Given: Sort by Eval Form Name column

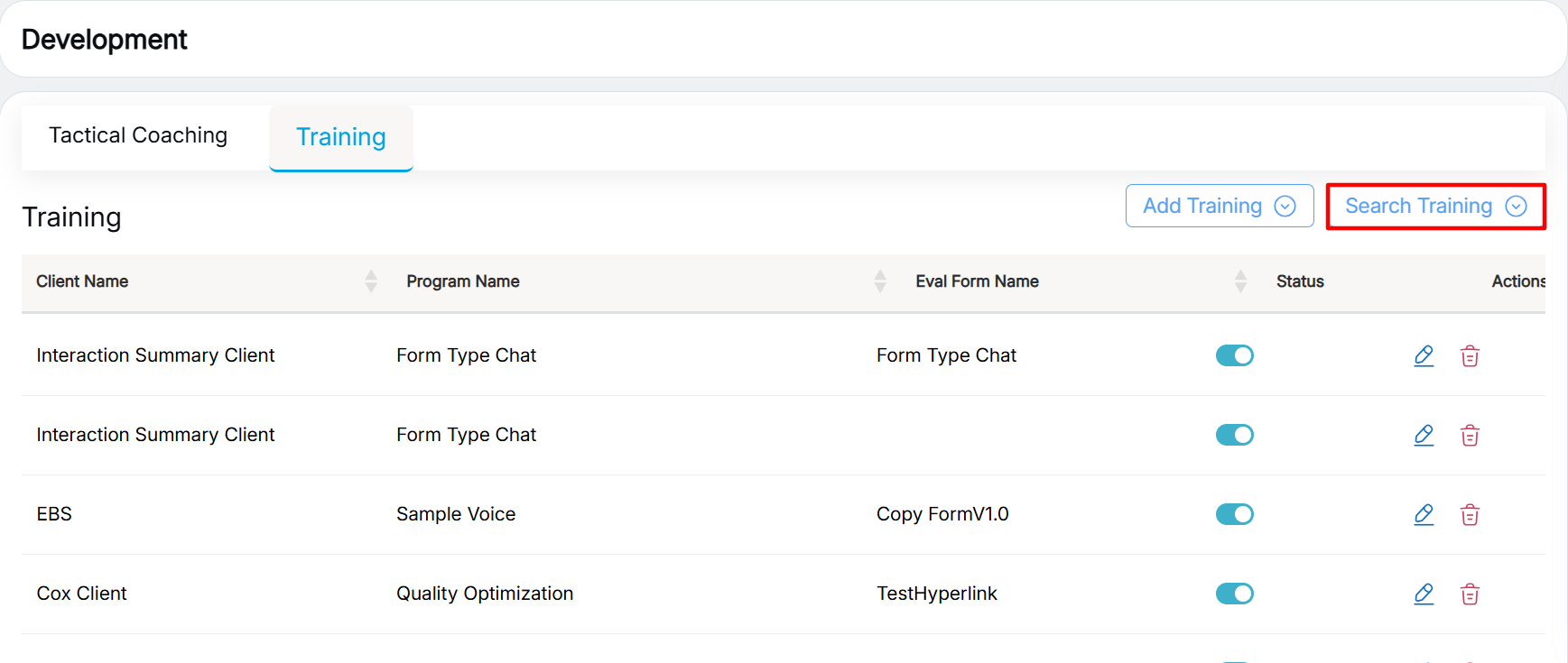Looking at the screenshot, I should (1240, 281).
